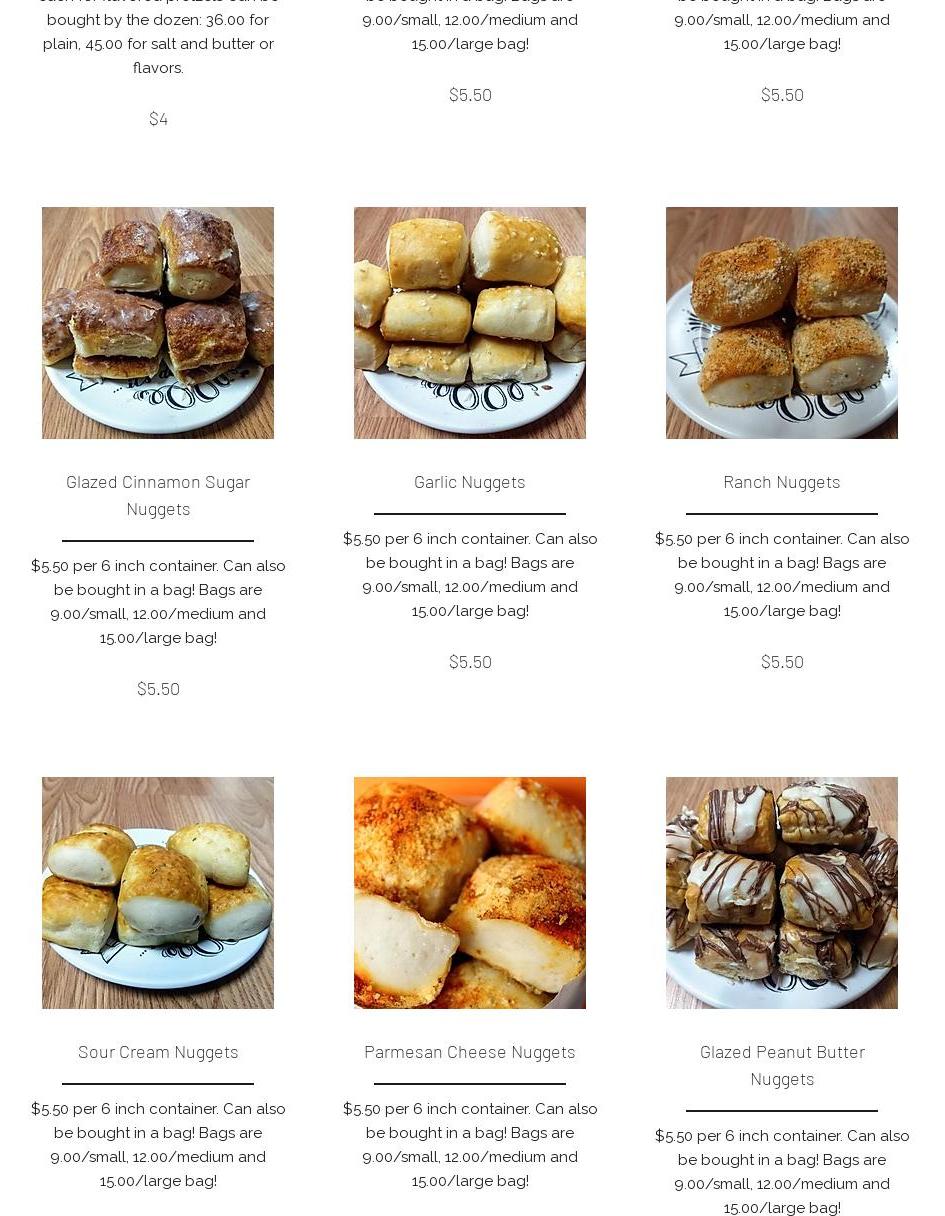Click the Ranch Nuggets description text

[782, 575]
